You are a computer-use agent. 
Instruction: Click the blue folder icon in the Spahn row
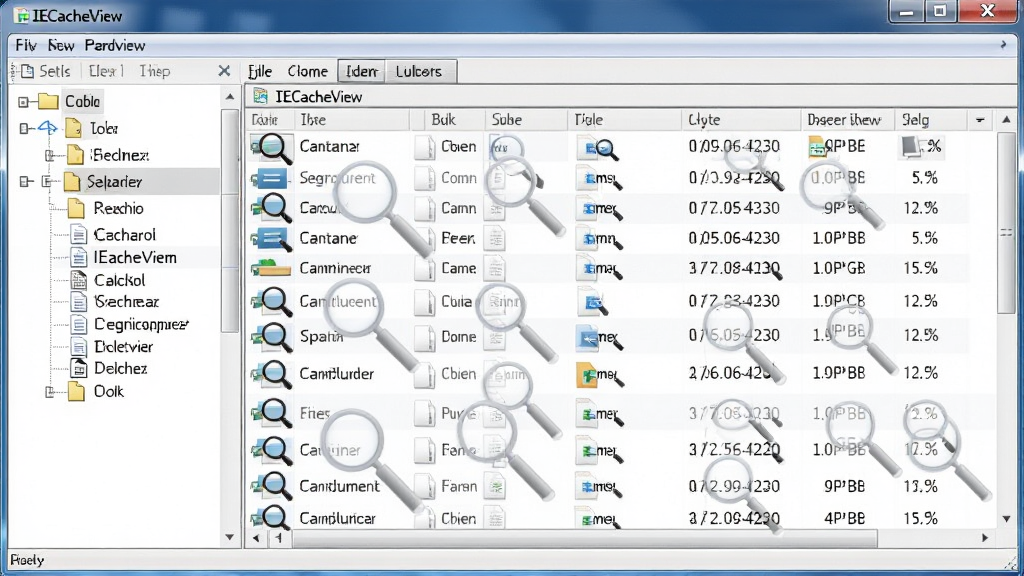pos(588,337)
